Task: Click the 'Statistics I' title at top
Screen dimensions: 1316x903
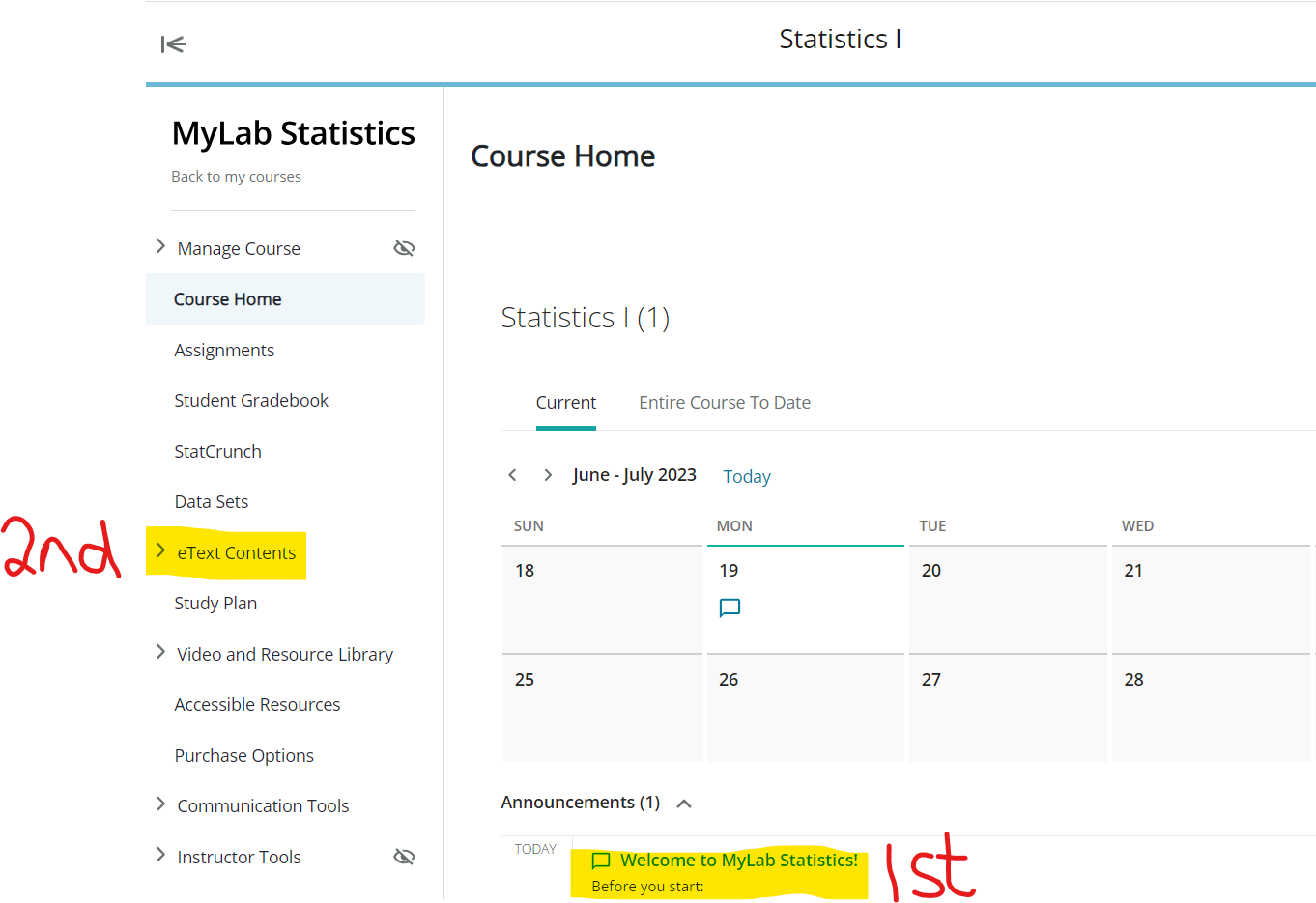Action: point(841,40)
